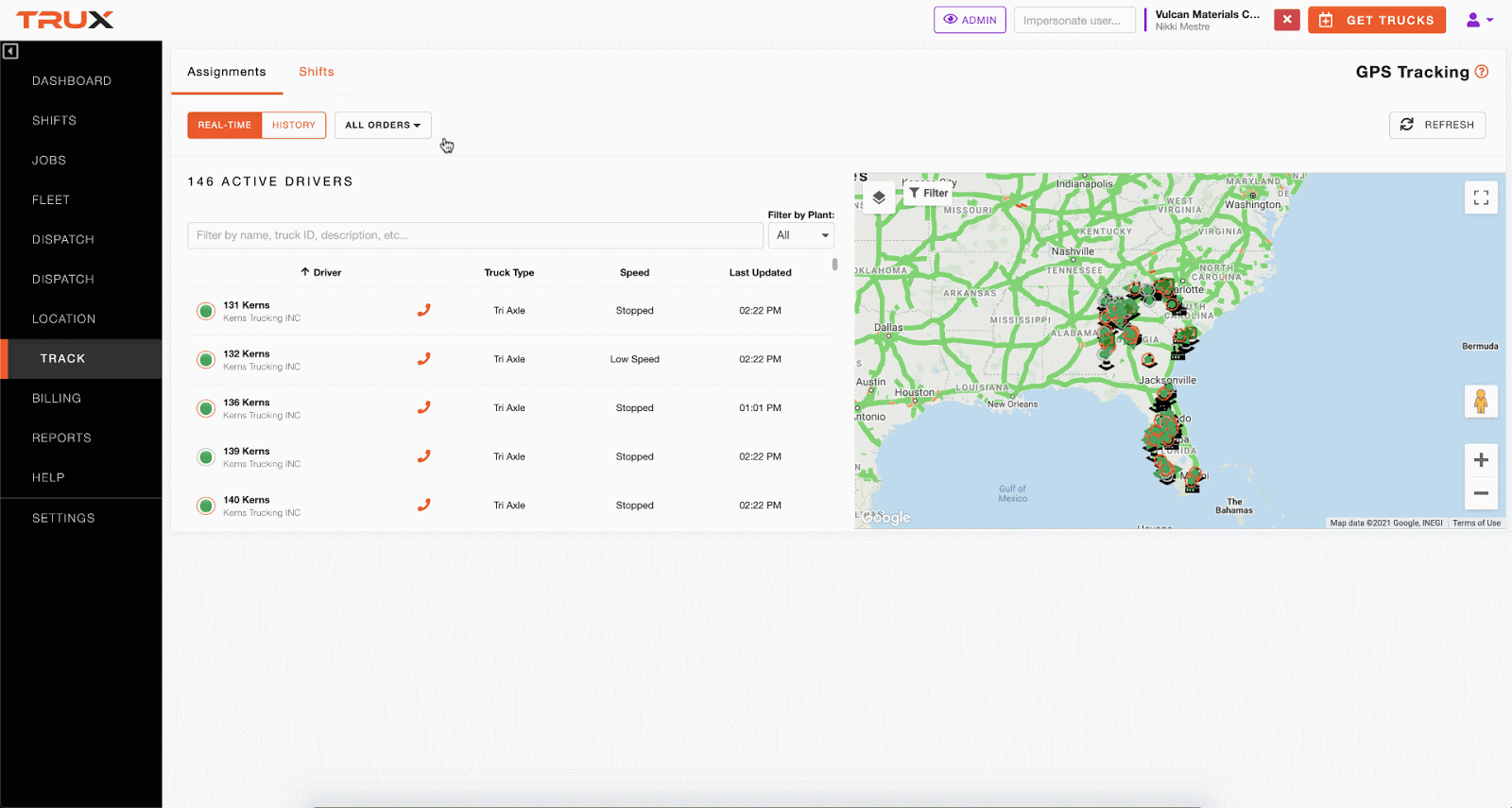1512x808 pixels.
Task: Toggle Admin view mode
Action: (x=970, y=20)
